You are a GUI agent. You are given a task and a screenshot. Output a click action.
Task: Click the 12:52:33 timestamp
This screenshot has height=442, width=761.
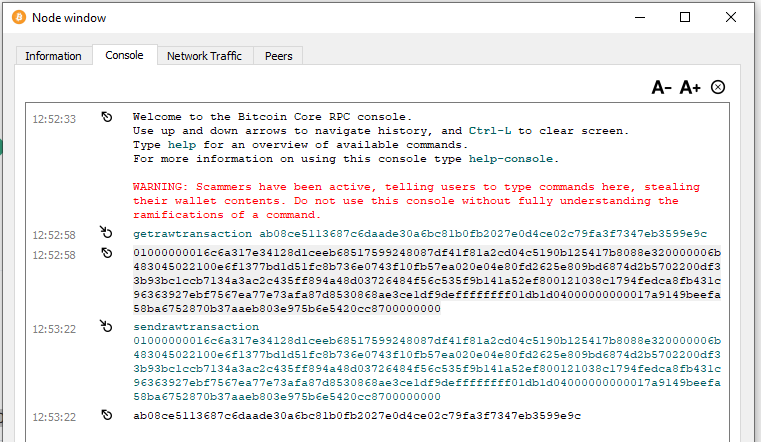click(x=54, y=119)
